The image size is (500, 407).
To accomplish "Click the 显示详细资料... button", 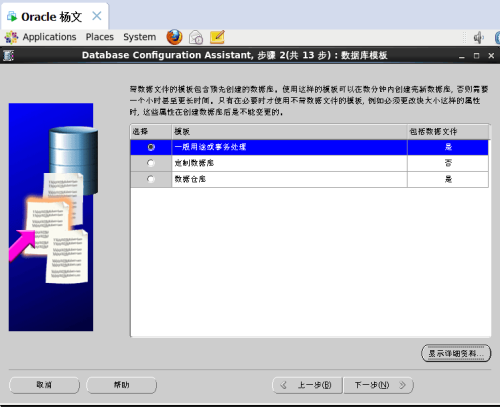I will pyautogui.click(x=456, y=353).
